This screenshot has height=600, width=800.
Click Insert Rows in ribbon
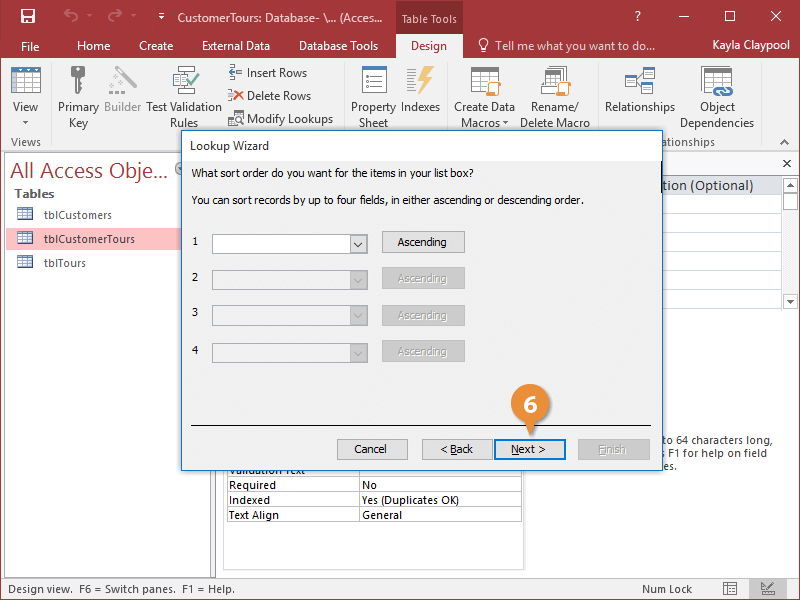(267, 73)
